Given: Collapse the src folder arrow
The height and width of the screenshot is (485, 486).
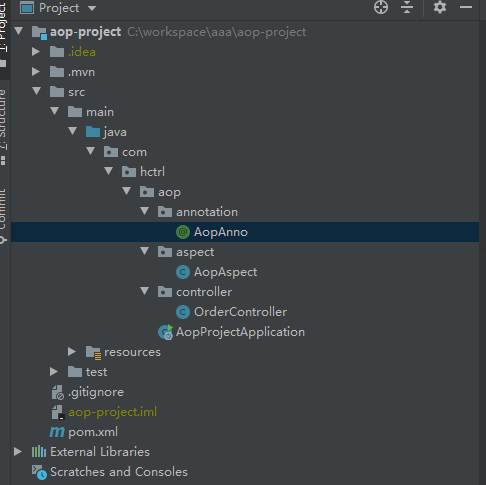Looking at the screenshot, I should [x=37, y=91].
